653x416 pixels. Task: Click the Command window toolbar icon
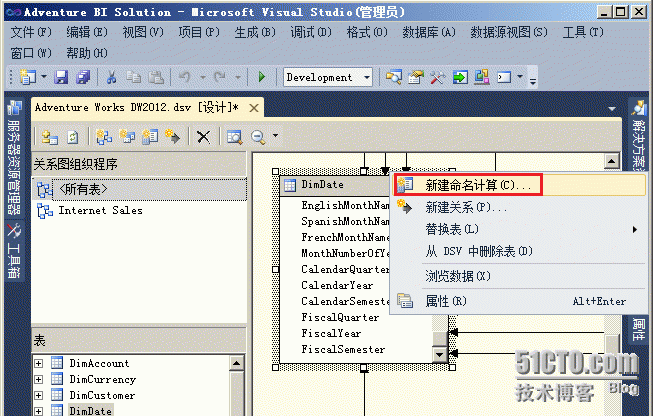pos(504,77)
